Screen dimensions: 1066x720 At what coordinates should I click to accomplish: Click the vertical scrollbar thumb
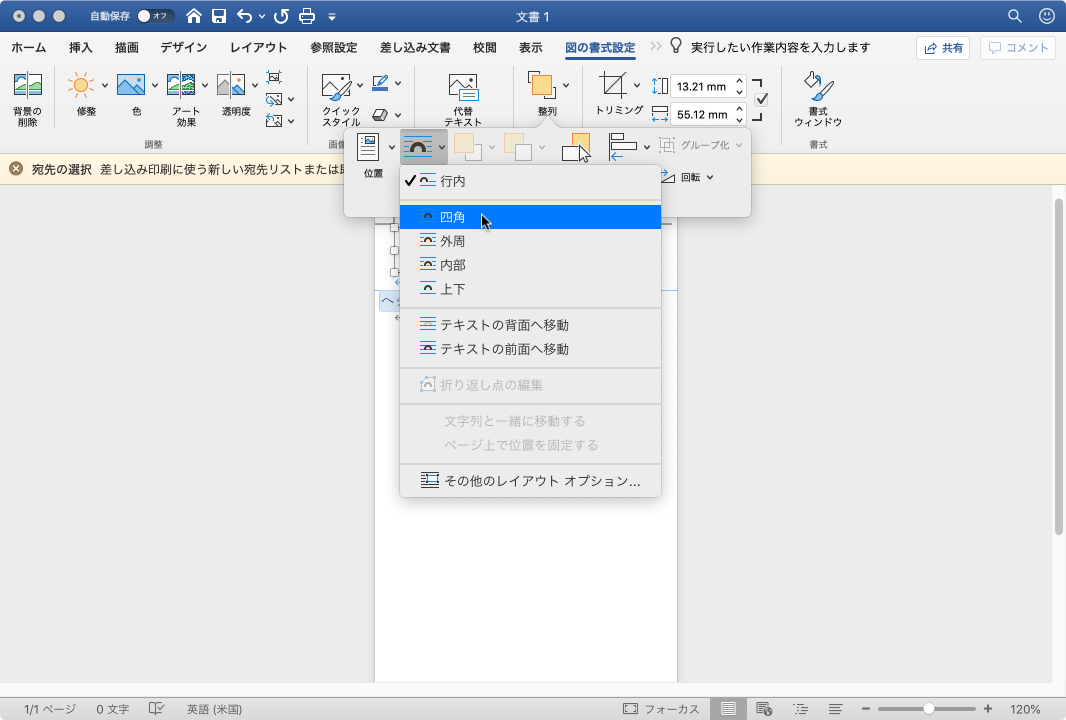(x=1058, y=366)
